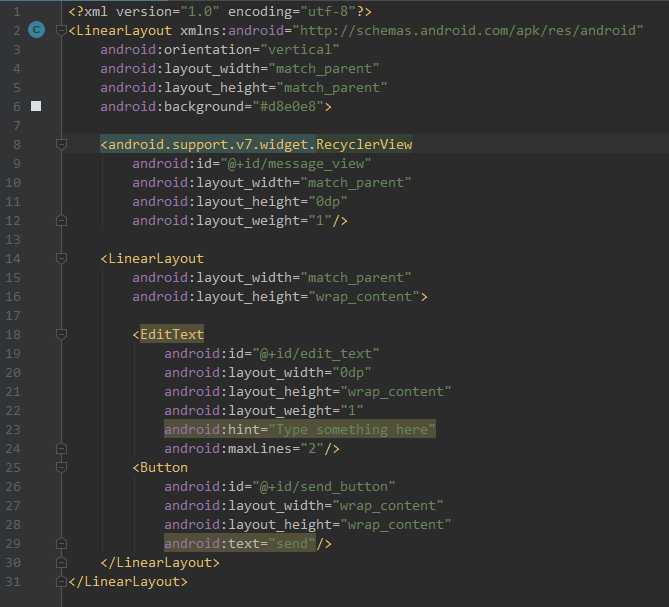The image size is (669, 607).
Task: Collapse the RecyclerView fold marker on line 8
Action: pyautogui.click(x=61, y=145)
